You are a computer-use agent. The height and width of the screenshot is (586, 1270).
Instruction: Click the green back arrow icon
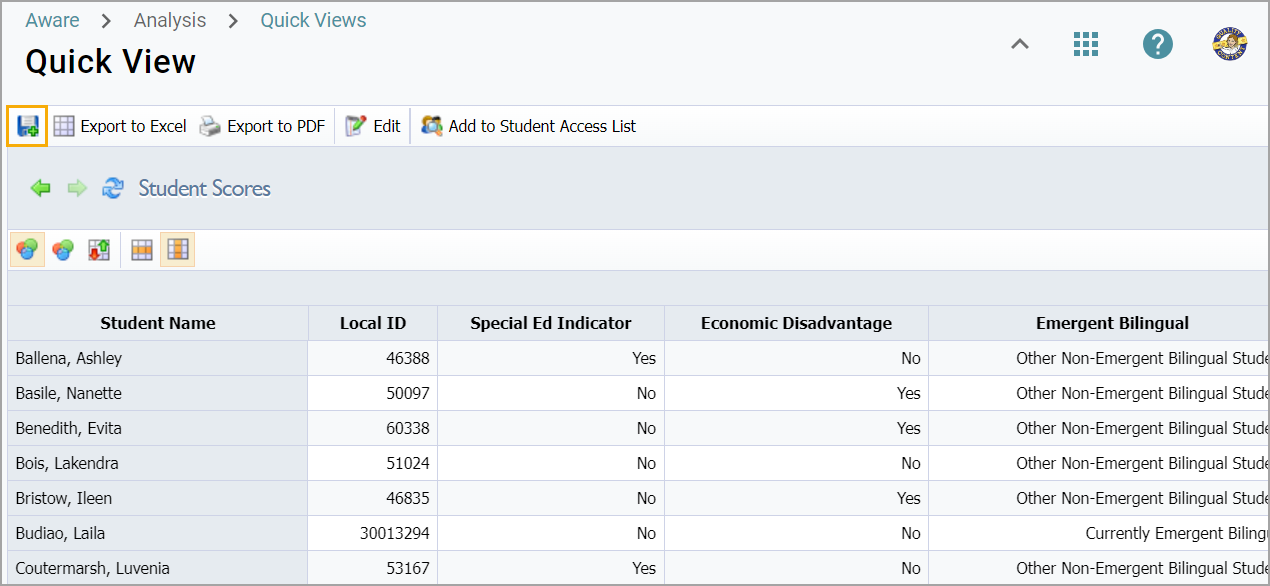click(x=40, y=188)
